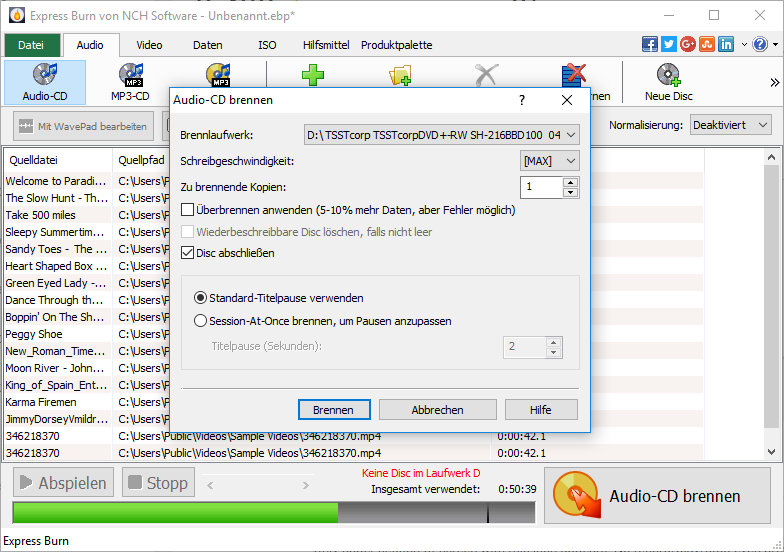Click the large Audio-CD brennen button
This screenshot has height=552, width=784.
pyautogui.click(x=657, y=496)
